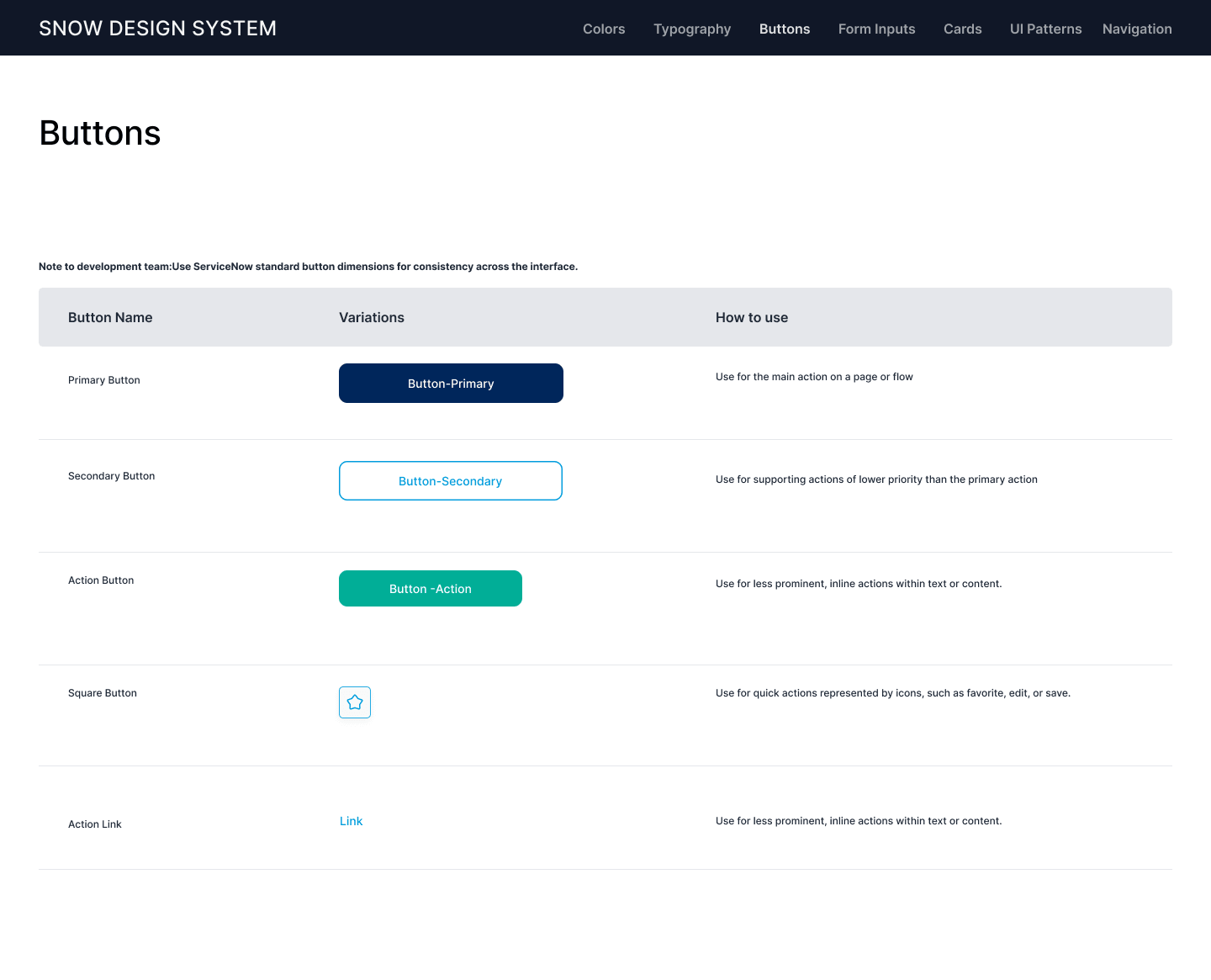Click the How to use column header

751,317
